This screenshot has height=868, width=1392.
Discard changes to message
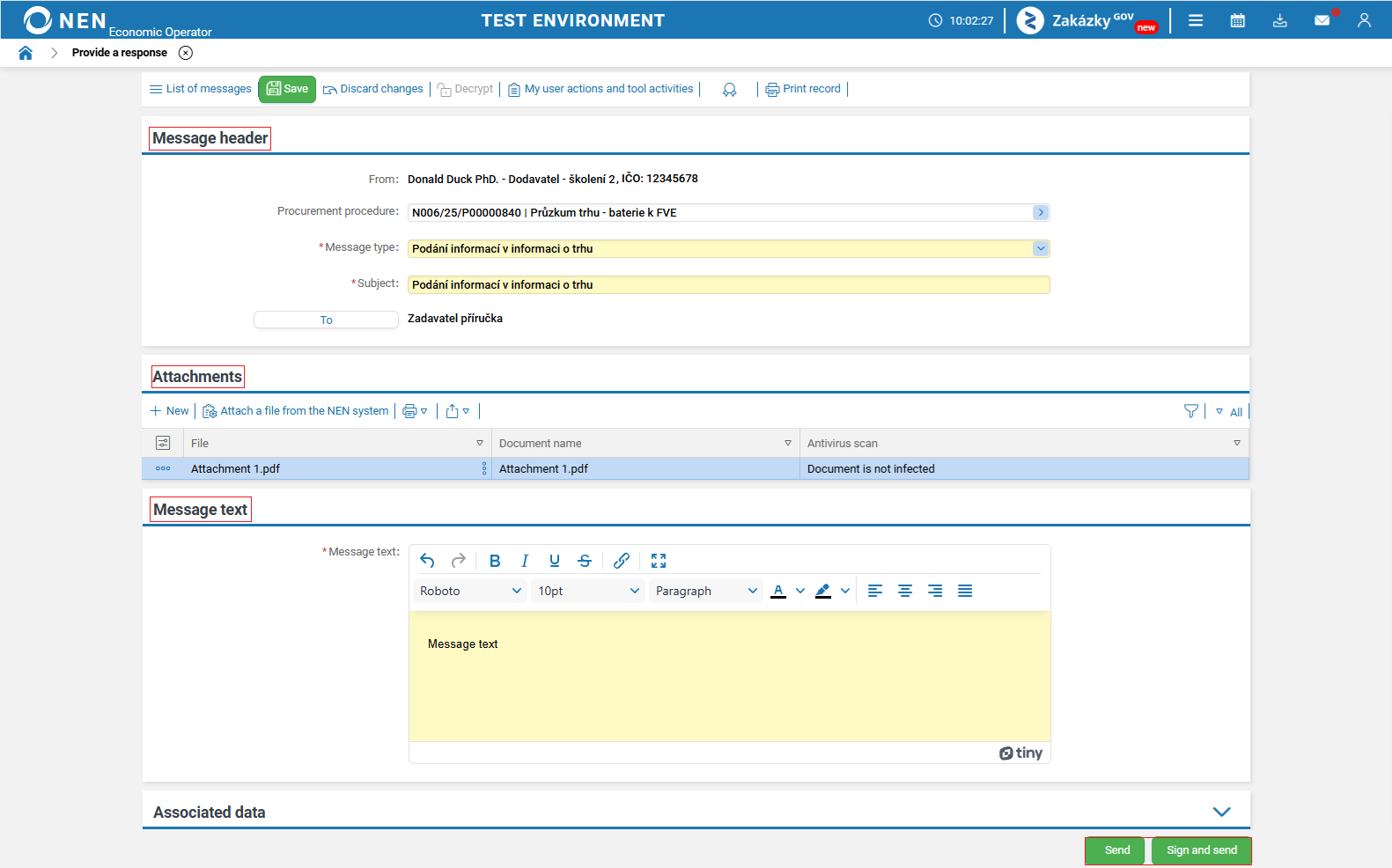pyautogui.click(x=373, y=89)
